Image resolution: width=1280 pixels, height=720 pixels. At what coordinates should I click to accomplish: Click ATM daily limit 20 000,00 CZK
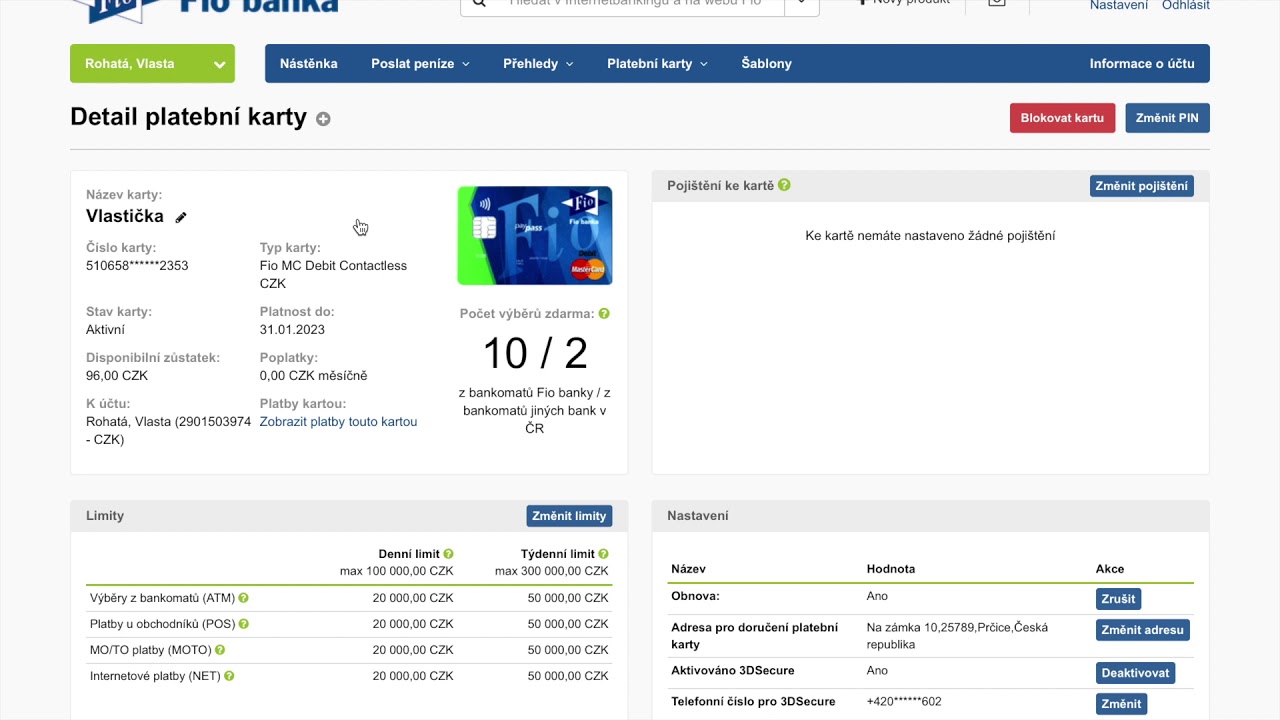(413, 598)
